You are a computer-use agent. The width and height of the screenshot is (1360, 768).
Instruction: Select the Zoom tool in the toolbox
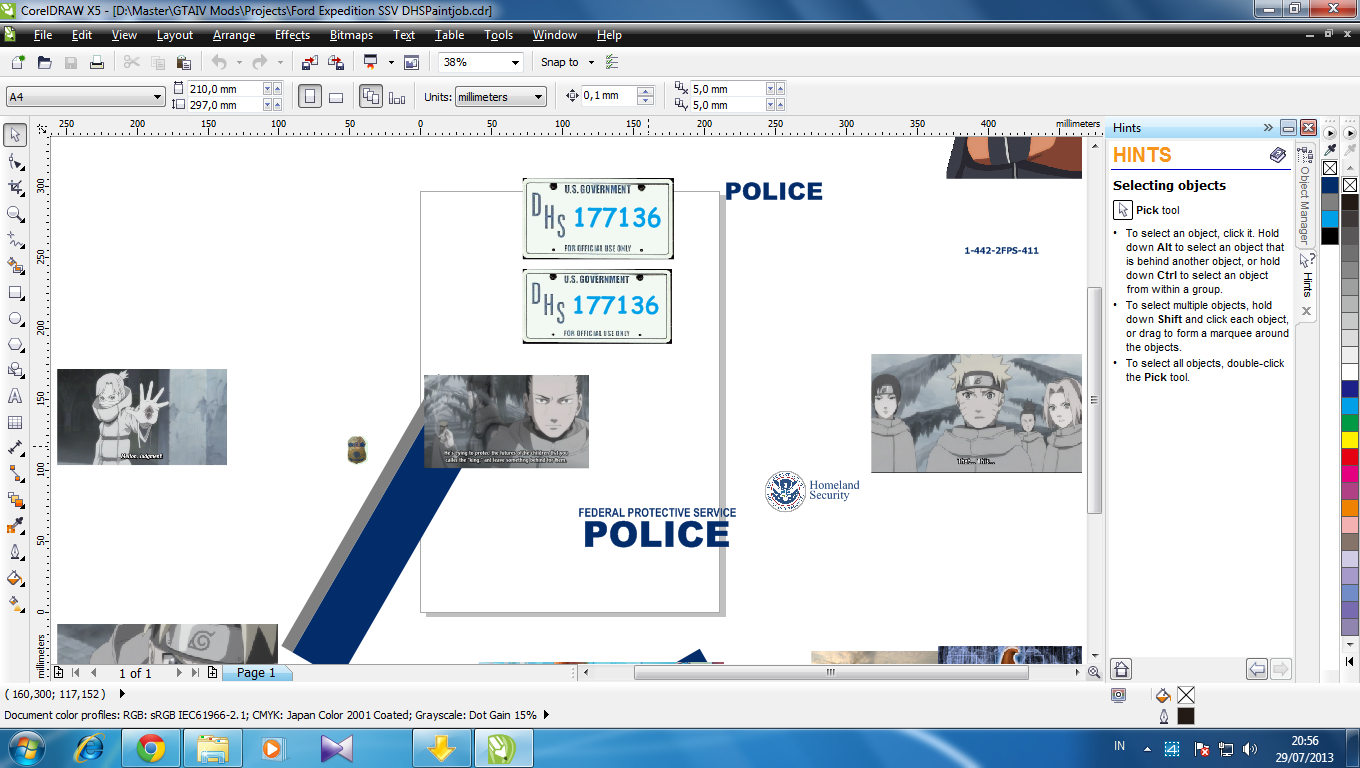coord(15,213)
